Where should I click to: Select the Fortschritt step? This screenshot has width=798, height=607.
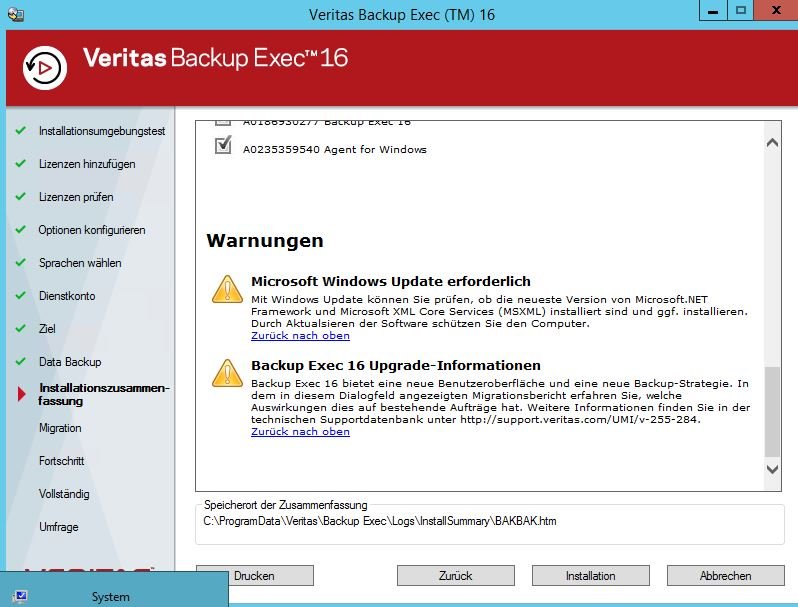[62, 461]
